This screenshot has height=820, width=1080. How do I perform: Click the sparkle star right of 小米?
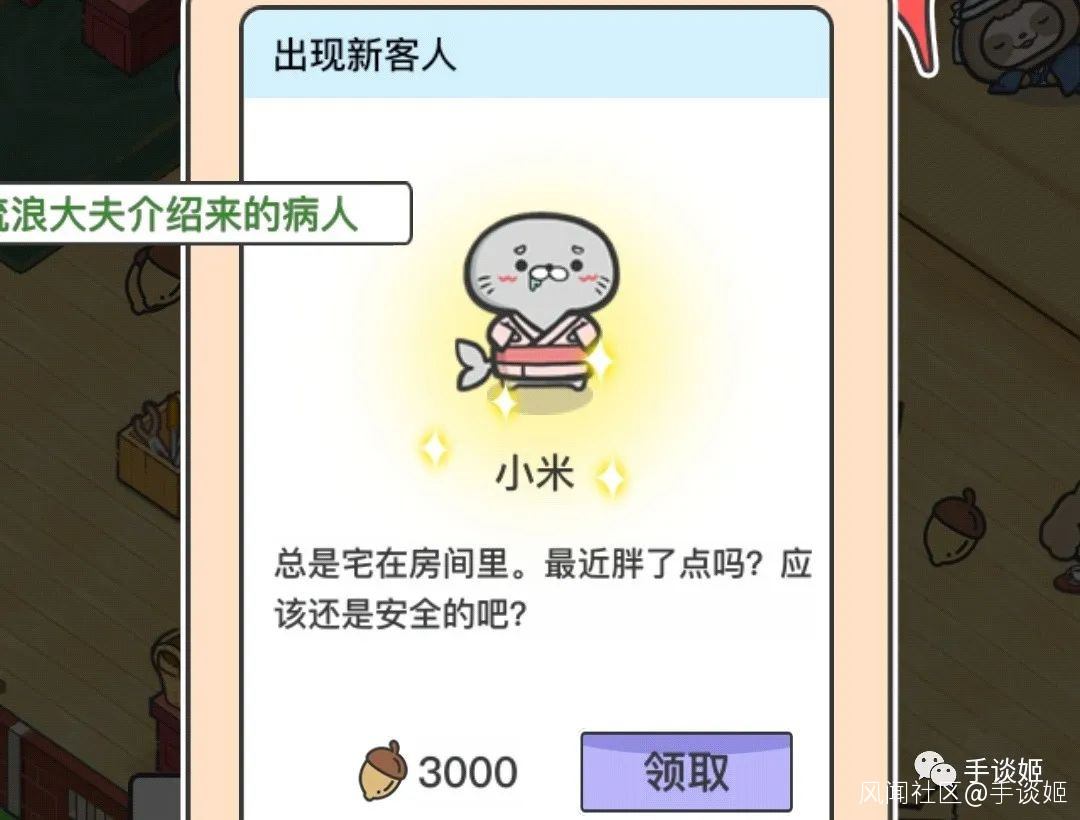pyautogui.click(x=611, y=478)
